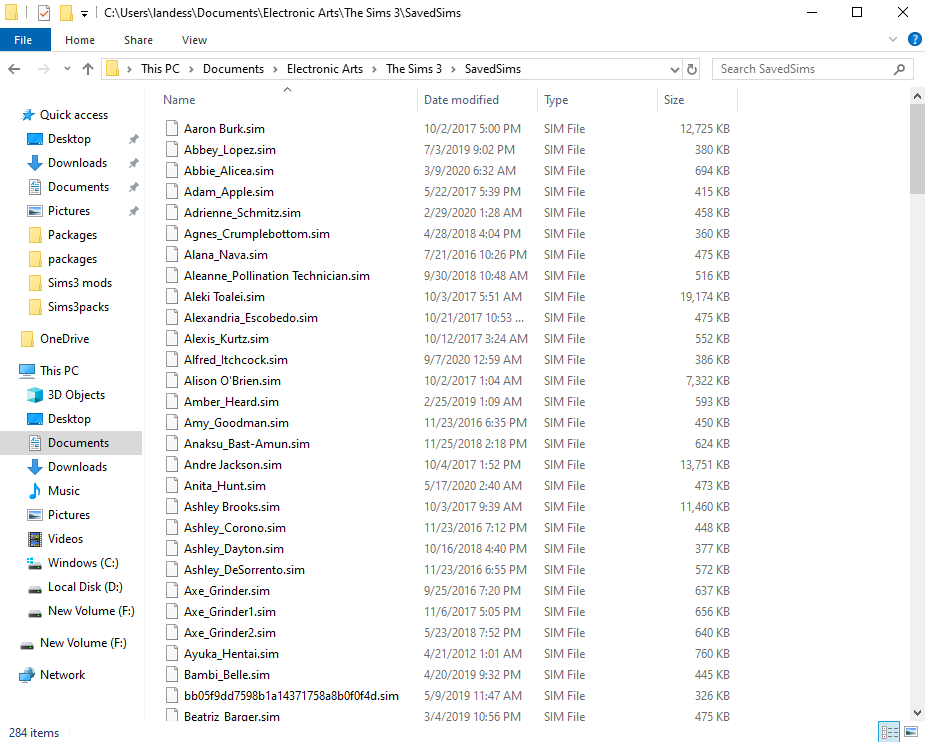Screen dimensions: 925x742
Task: Open the Explorer Help icon
Action: pyautogui.click(x=914, y=40)
